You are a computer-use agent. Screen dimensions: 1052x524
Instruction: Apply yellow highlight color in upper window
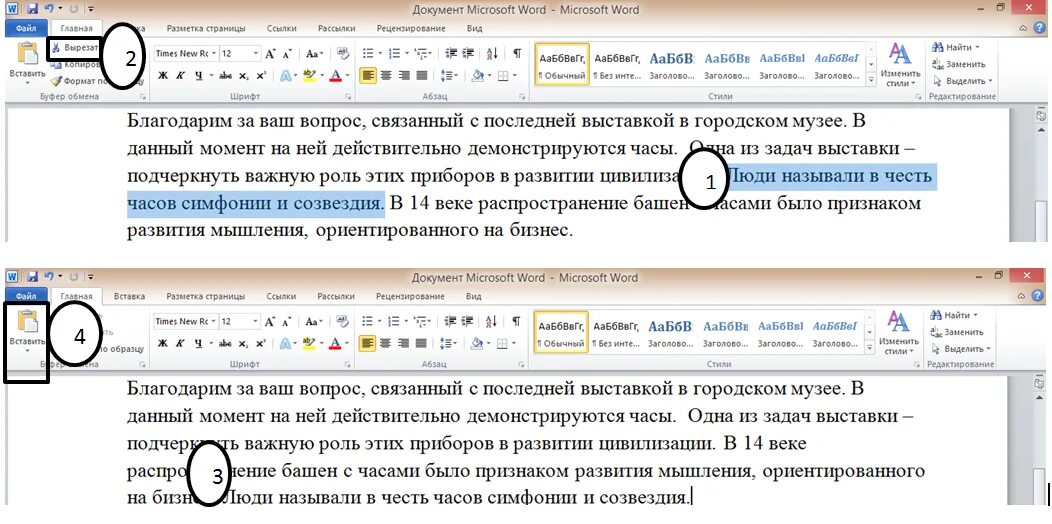pos(309,76)
